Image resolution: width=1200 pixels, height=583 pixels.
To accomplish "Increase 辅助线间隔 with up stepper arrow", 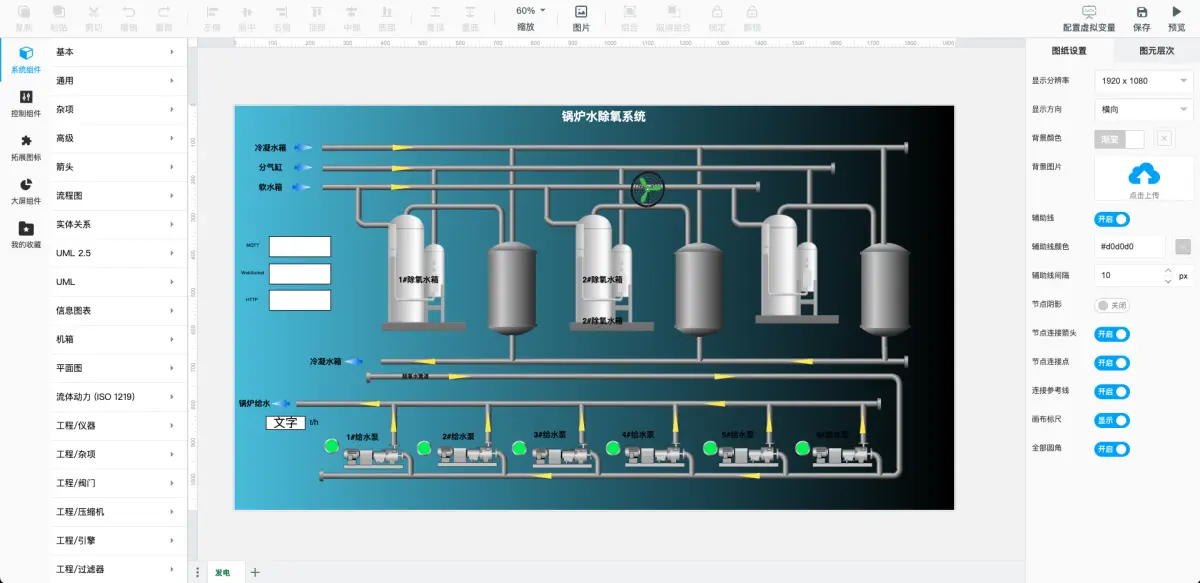I will (x=1167, y=270).
